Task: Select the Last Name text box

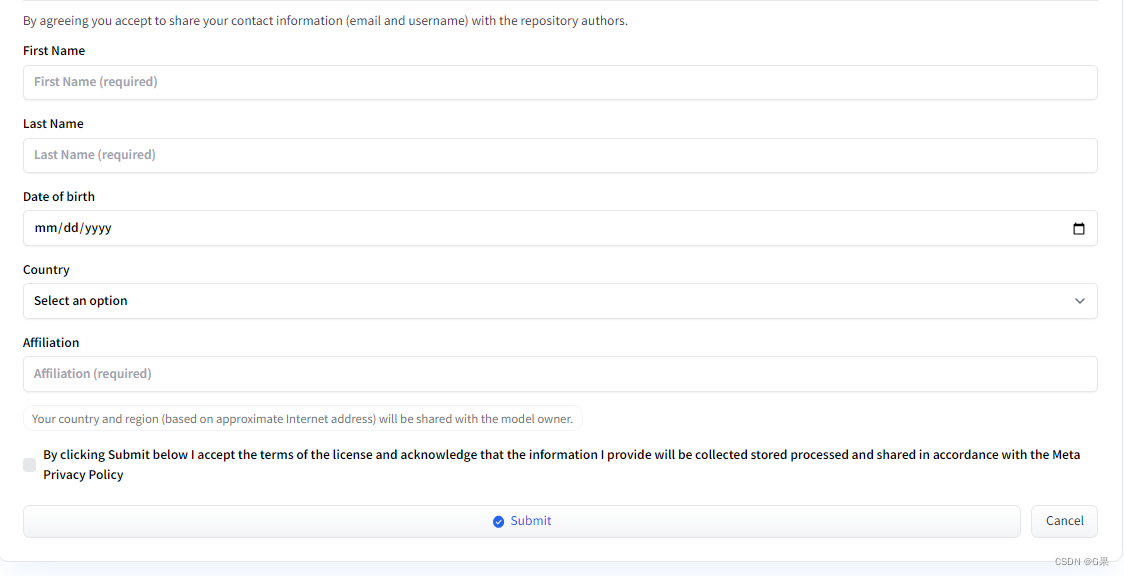Action: pos(560,155)
